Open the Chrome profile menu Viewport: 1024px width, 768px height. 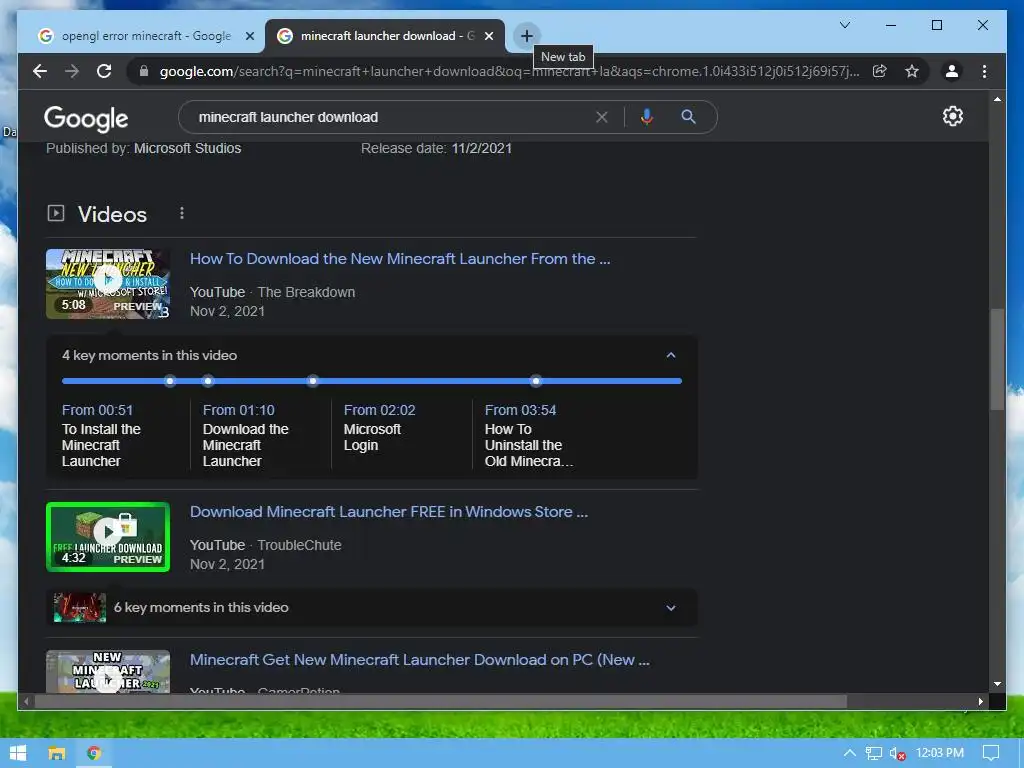pos(952,71)
